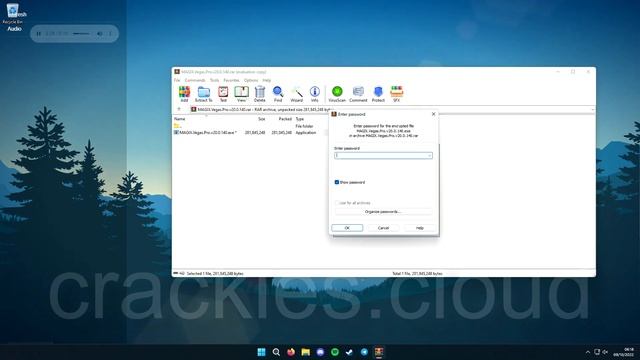This screenshot has height=360, width=640.
Task: Open the Recycle Bin desktop icon
Action: coord(13,13)
